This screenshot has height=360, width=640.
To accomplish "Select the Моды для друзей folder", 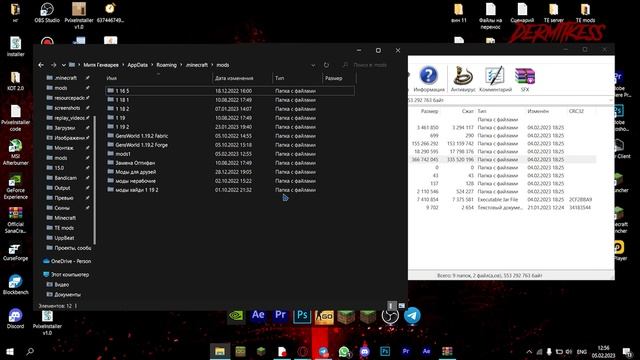I will (x=230, y=171).
